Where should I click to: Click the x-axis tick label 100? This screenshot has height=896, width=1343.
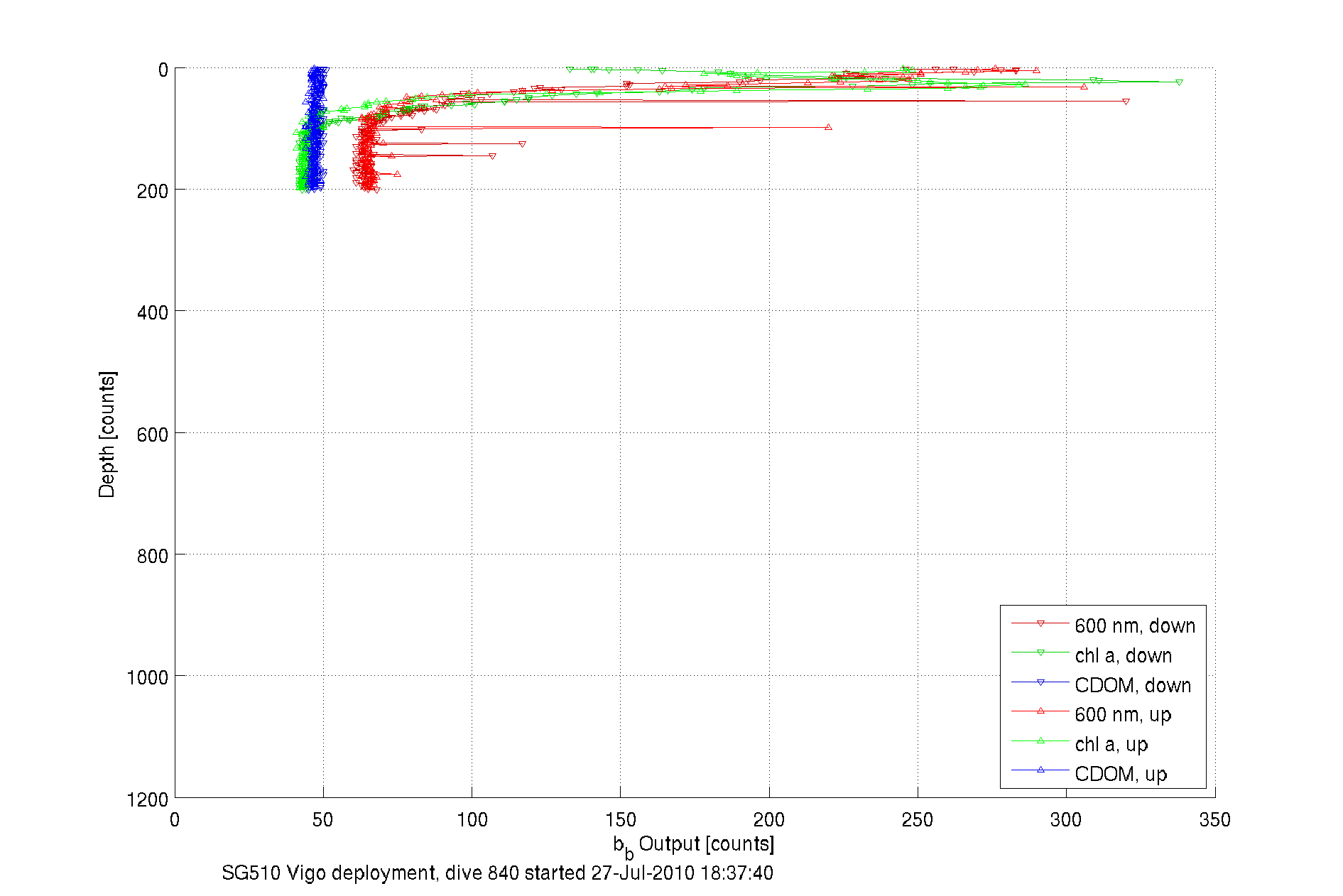pyautogui.click(x=472, y=820)
